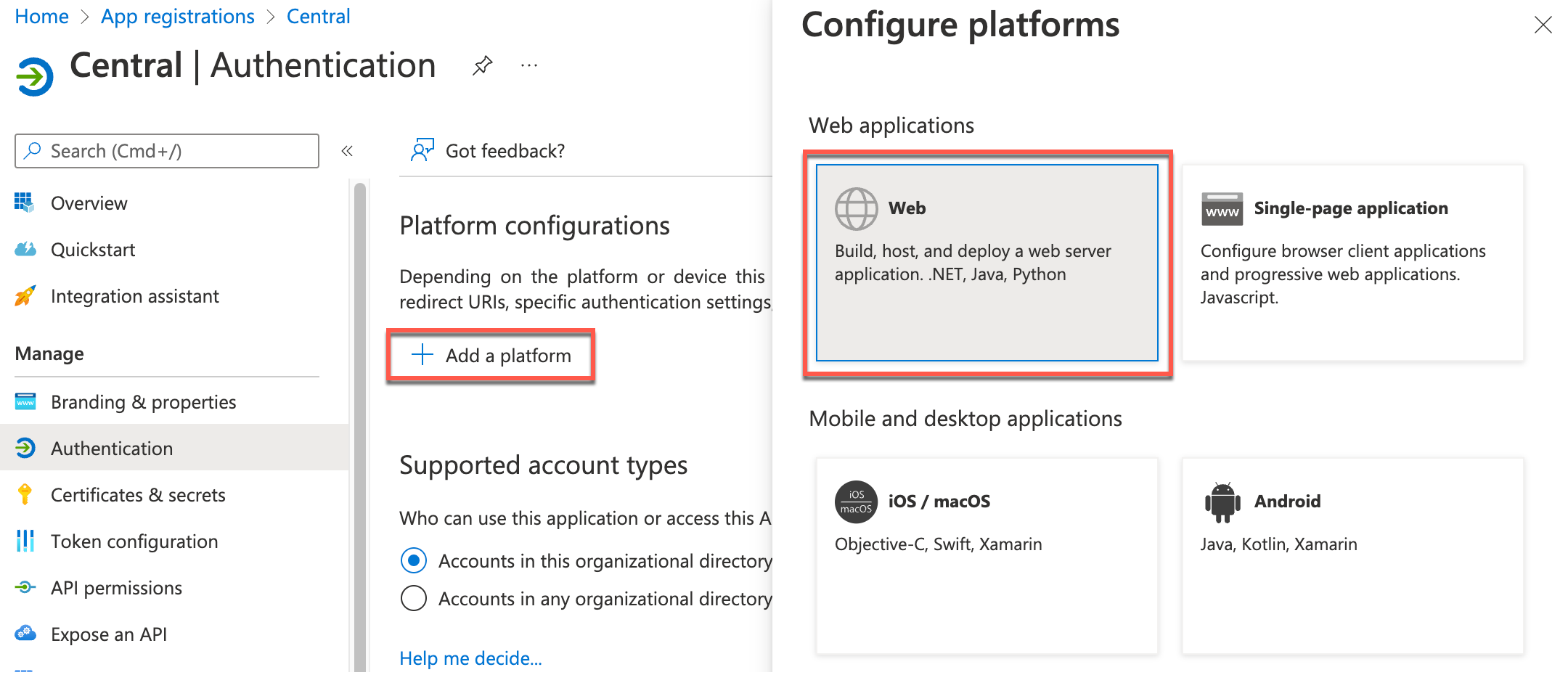Click Got feedback? button

click(x=487, y=150)
